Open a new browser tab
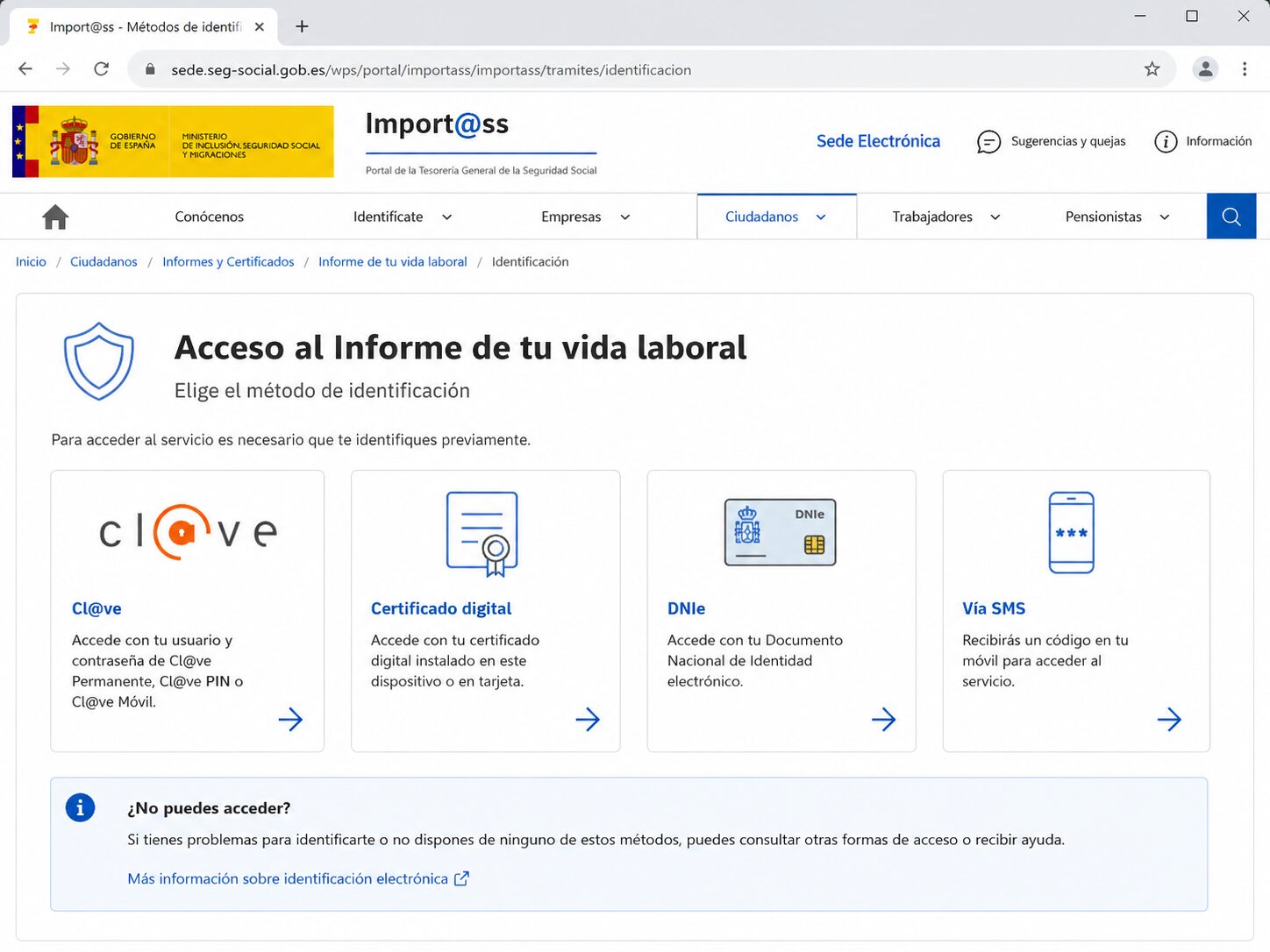 [302, 26]
